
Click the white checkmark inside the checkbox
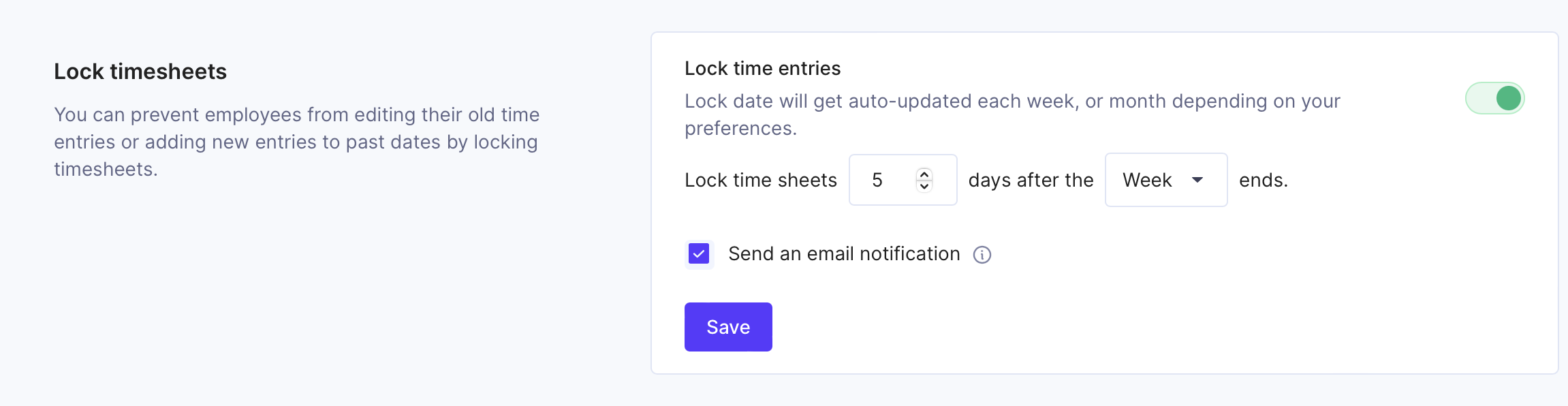pyautogui.click(x=699, y=253)
